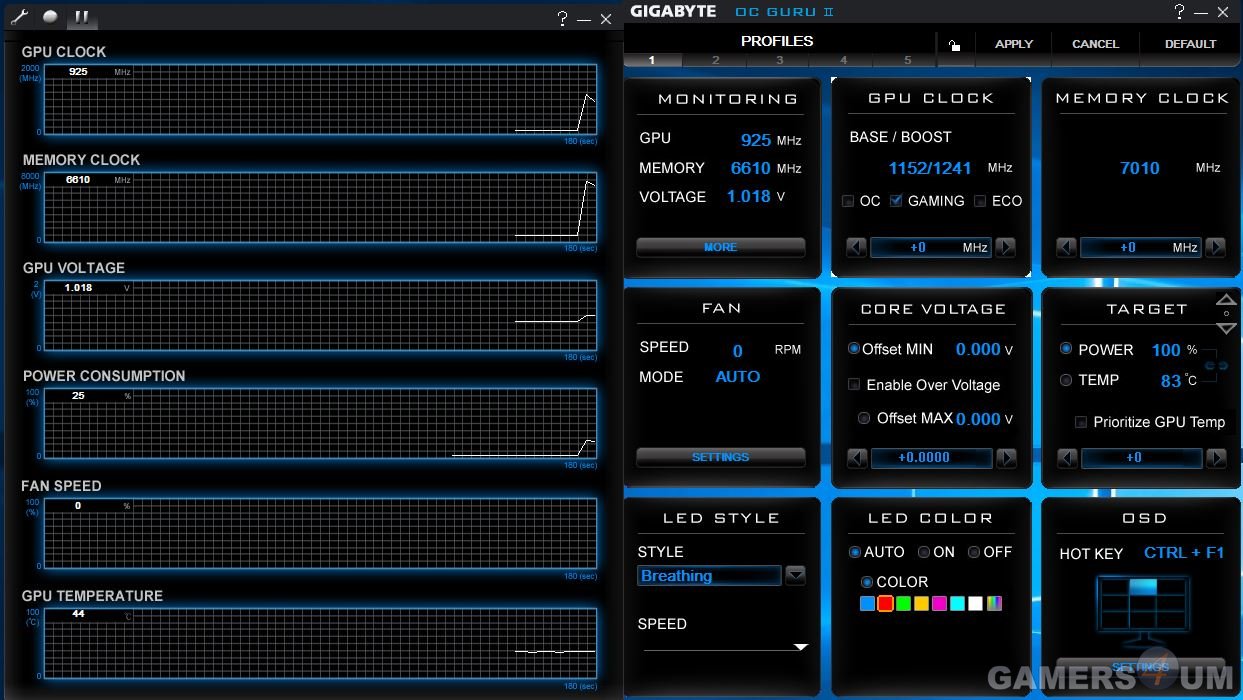Click the fan mode AUTO value
The height and width of the screenshot is (700, 1243).
coord(738,377)
